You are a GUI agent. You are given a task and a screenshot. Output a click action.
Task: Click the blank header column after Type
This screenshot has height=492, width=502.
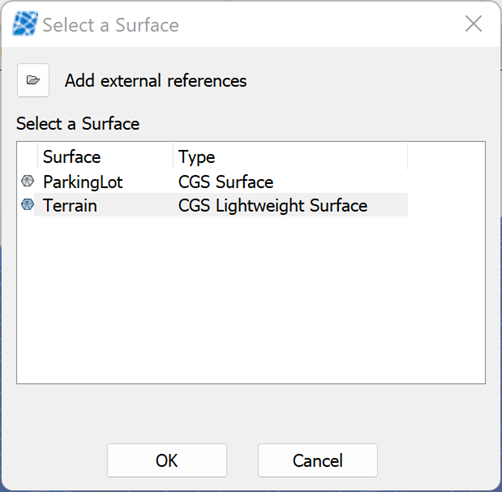446,157
